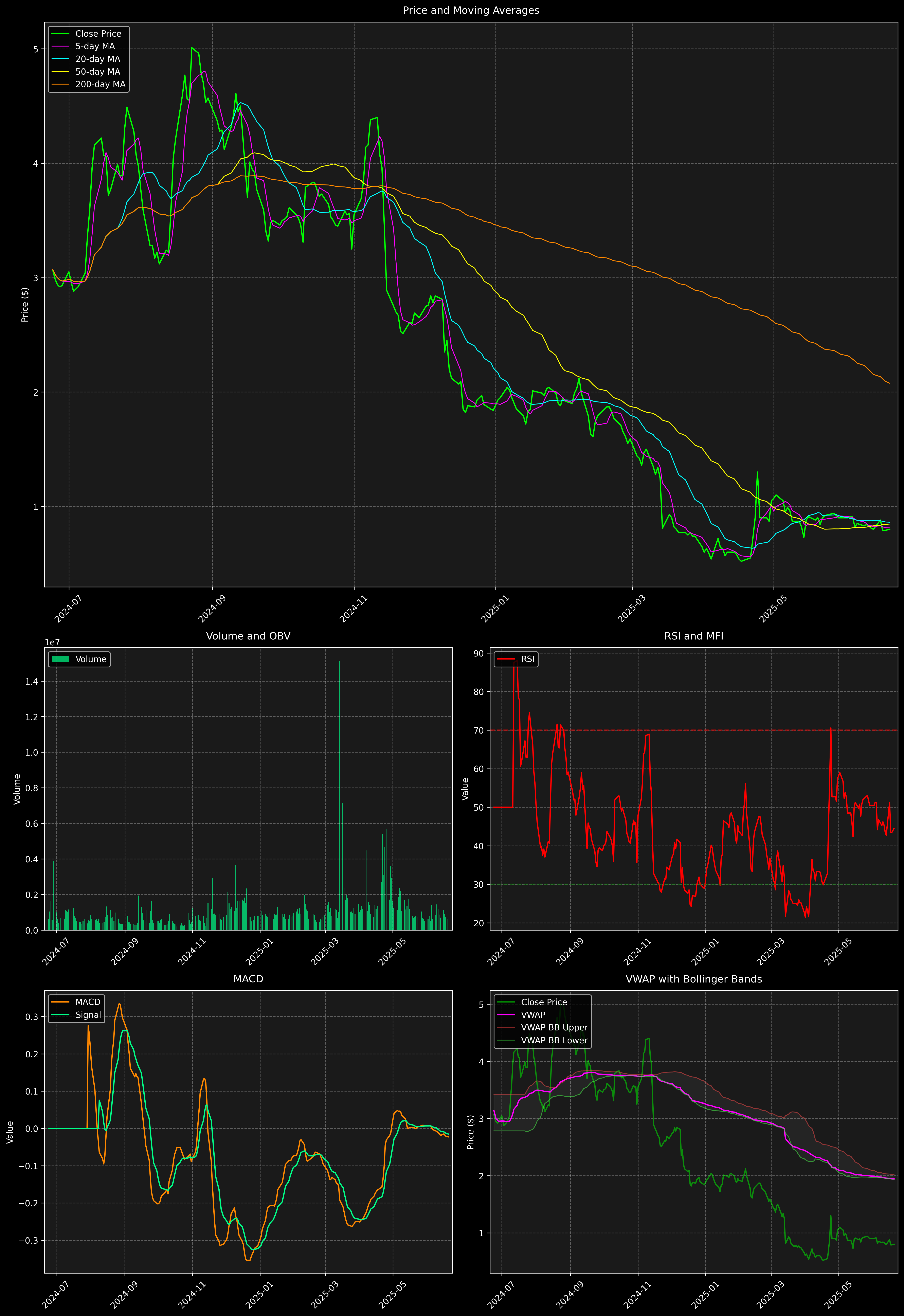
Task: Click the '0.8' y-axis tick of the volume chart
Action: (32, 788)
